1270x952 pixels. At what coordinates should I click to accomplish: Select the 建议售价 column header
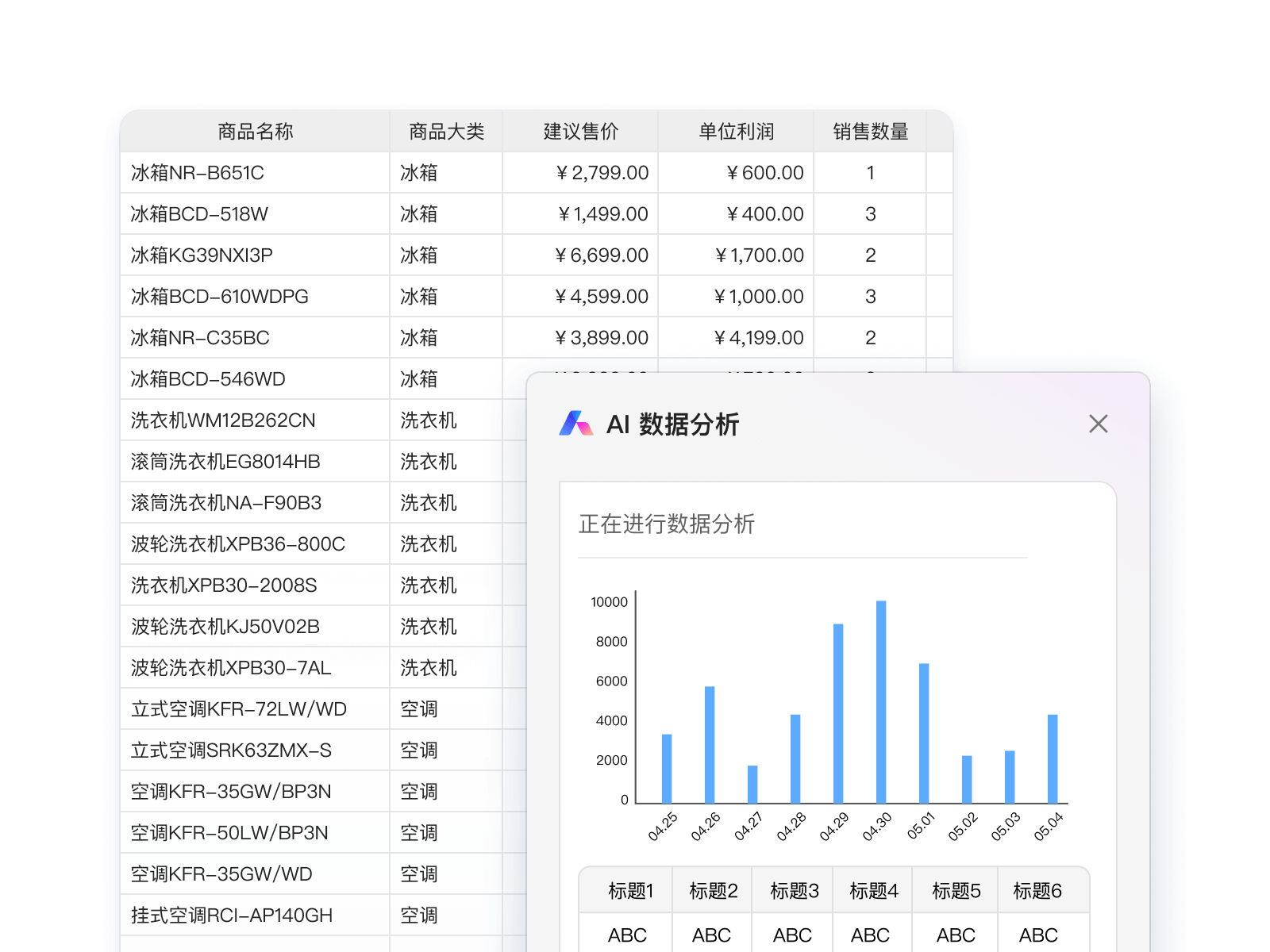(x=580, y=132)
